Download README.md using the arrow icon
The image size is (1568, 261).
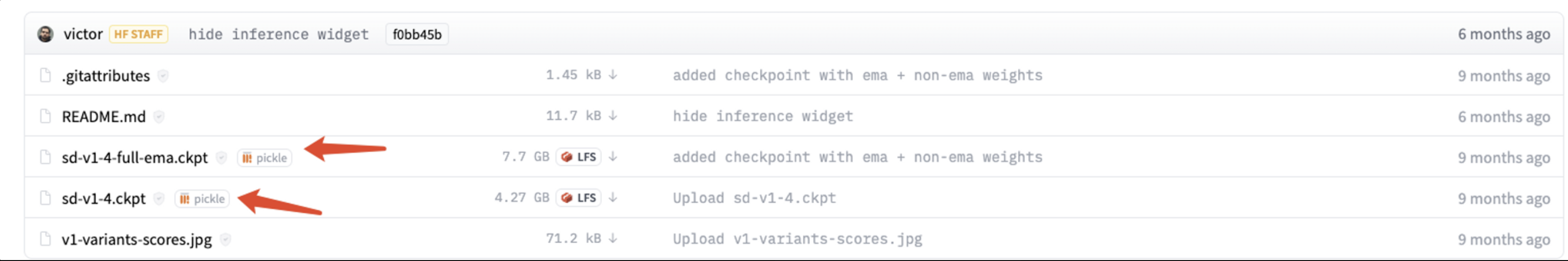click(613, 115)
